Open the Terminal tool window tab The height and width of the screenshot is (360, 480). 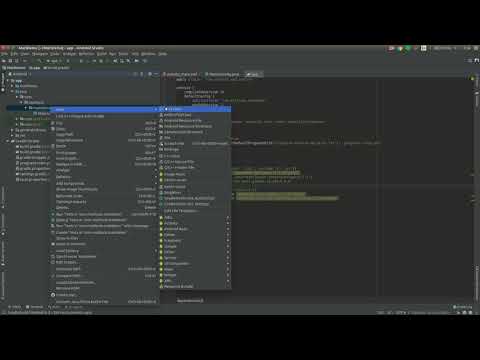pos(35,307)
